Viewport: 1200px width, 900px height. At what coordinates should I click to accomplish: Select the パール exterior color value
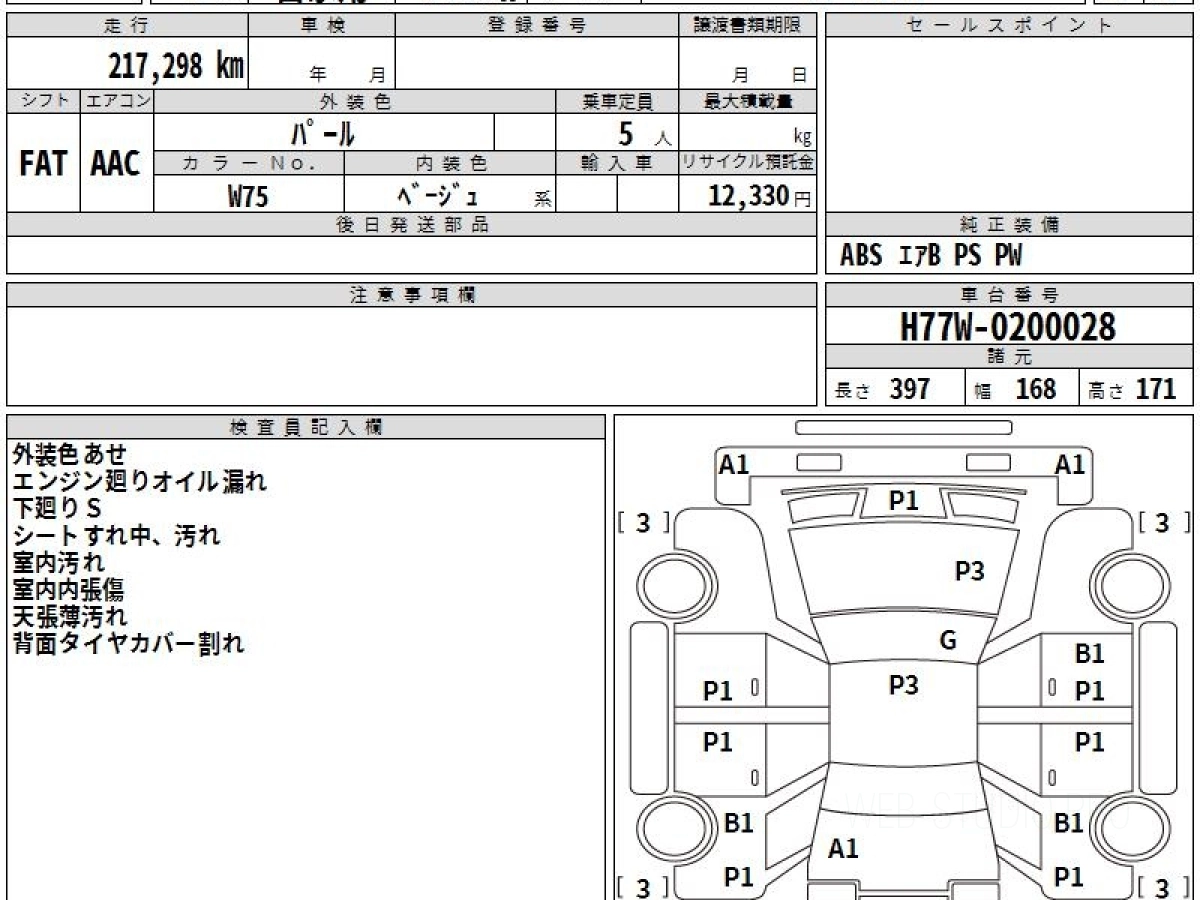323,133
